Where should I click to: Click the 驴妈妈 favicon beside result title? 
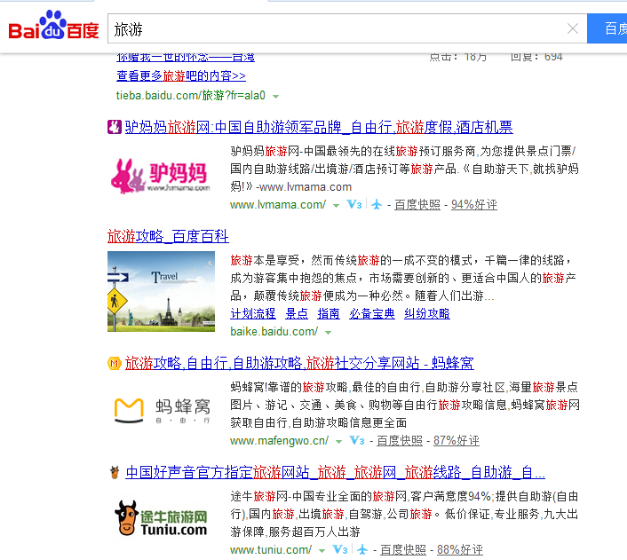click(114, 127)
